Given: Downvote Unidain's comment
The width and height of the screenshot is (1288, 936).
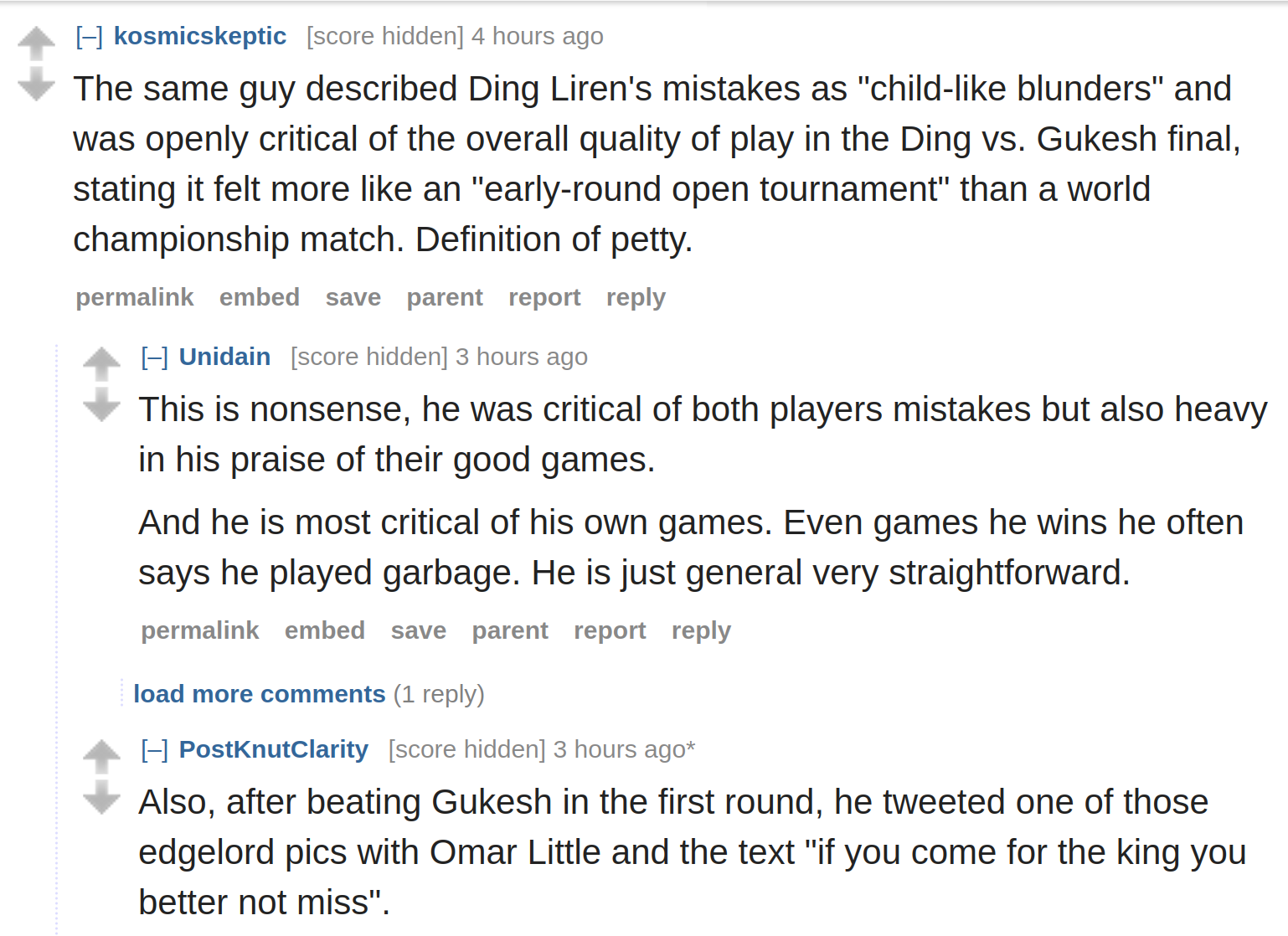Looking at the screenshot, I should tap(101, 404).
